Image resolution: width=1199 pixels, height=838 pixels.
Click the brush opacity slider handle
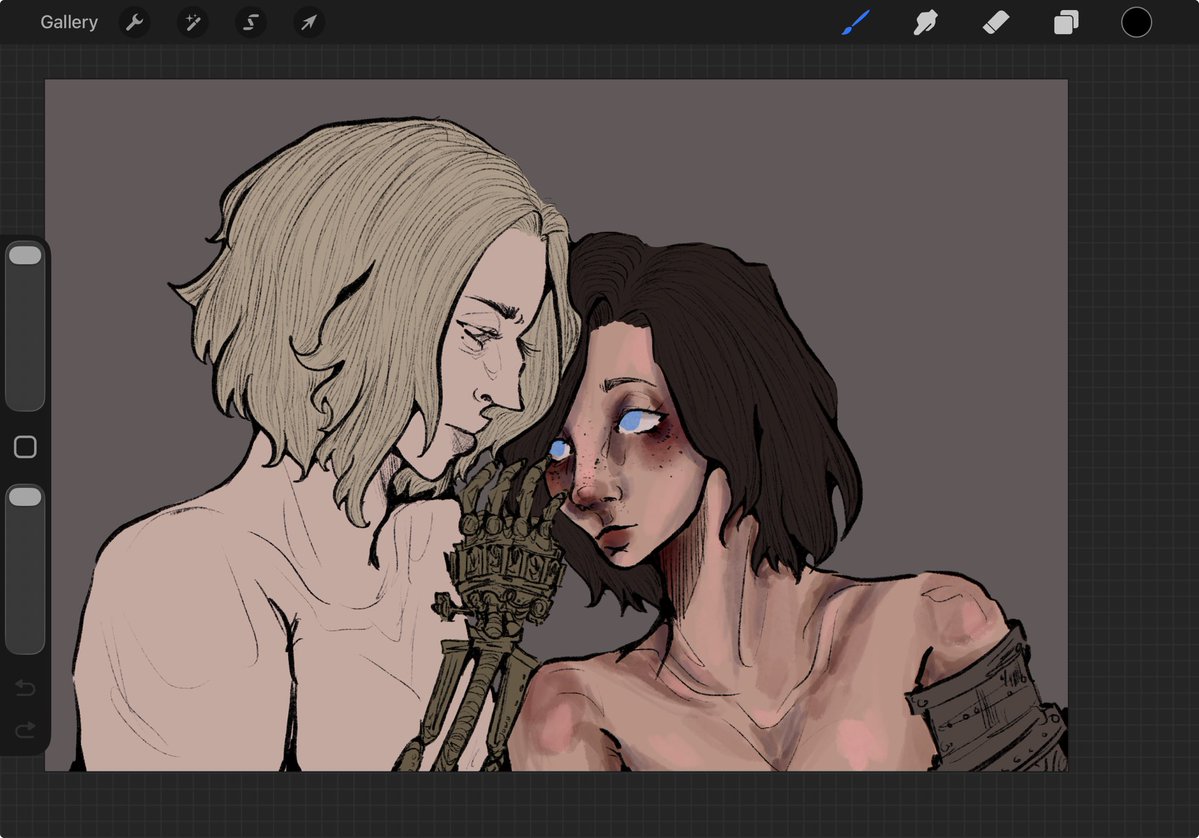[x=25, y=497]
